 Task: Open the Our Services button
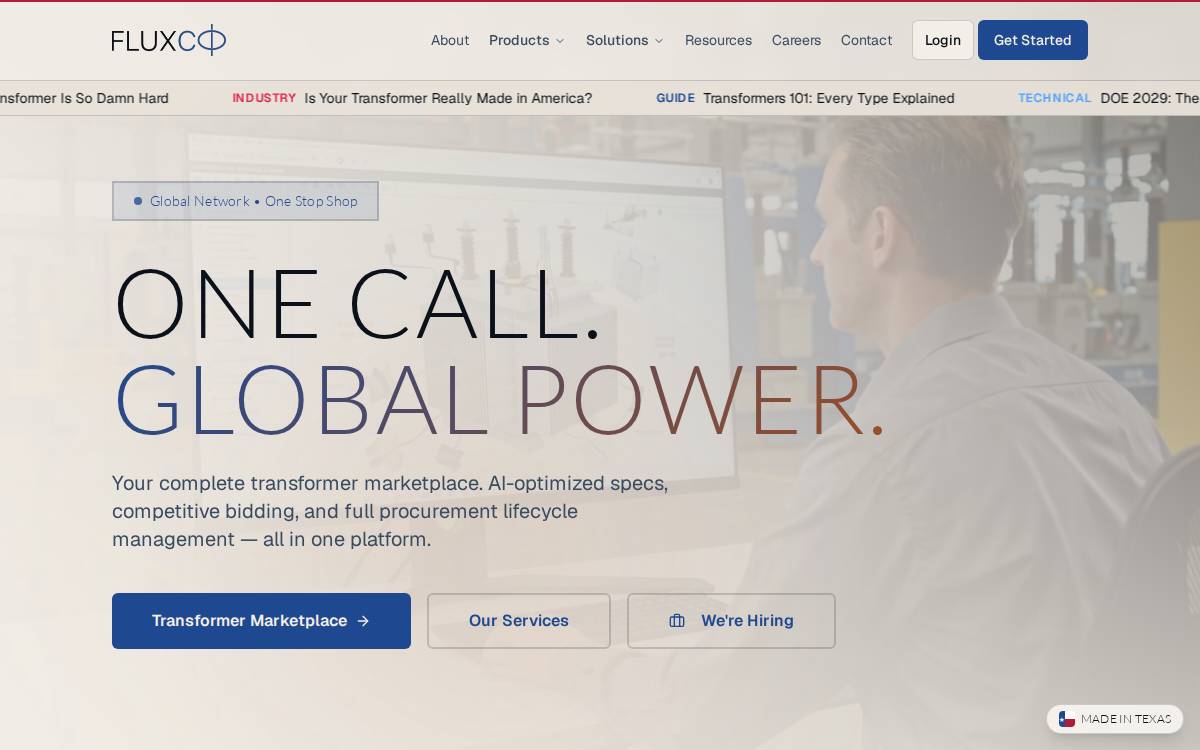[x=519, y=621]
